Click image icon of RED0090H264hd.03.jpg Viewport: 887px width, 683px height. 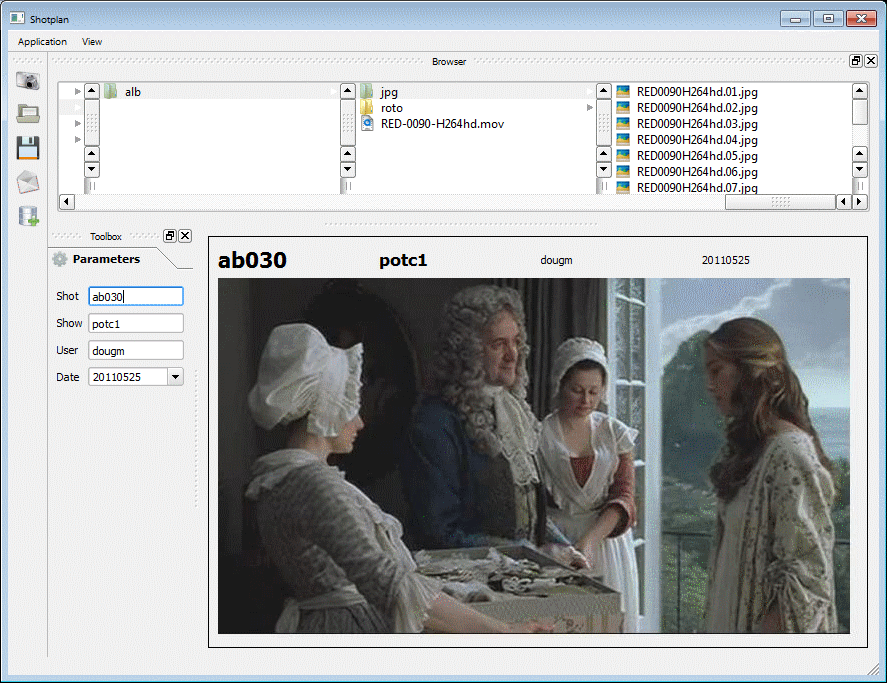(623, 123)
